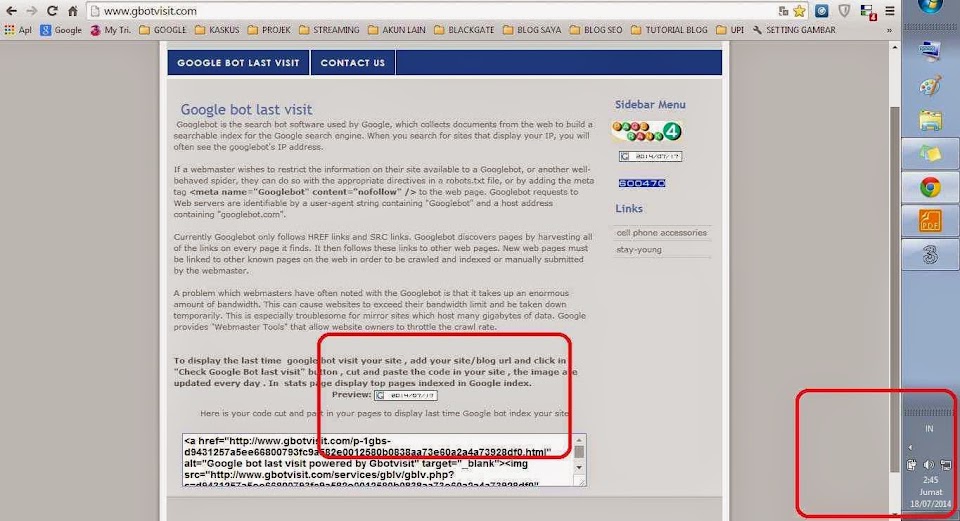Open the Sticky Notes taskbar icon
This screenshot has height=521, width=960.
(x=930, y=153)
